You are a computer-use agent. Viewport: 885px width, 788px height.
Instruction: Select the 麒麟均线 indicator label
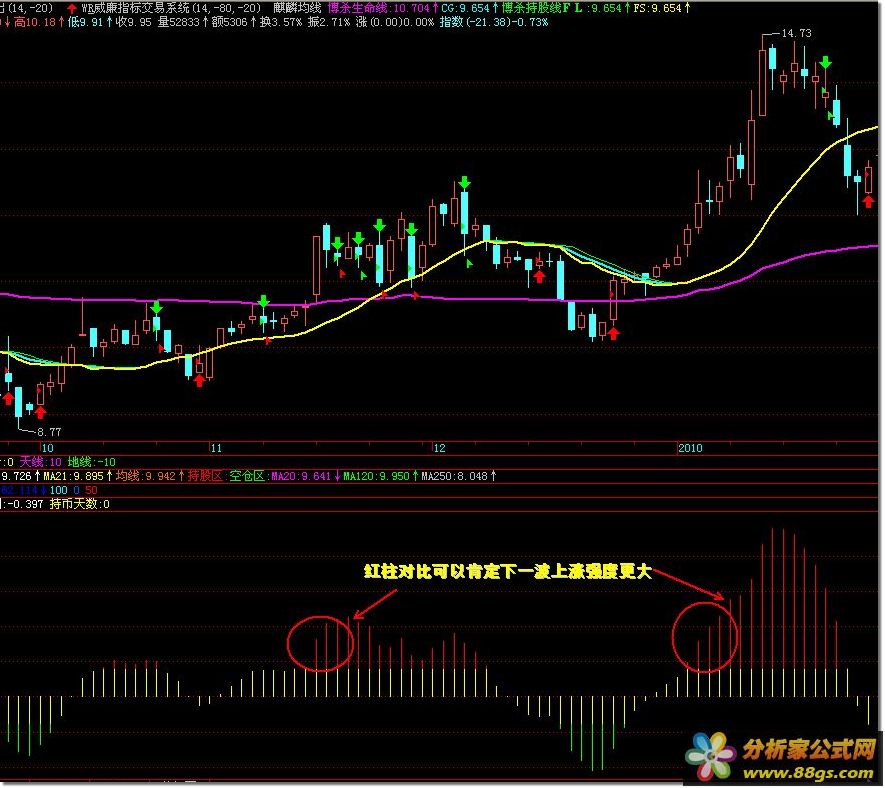pos(296,8)
